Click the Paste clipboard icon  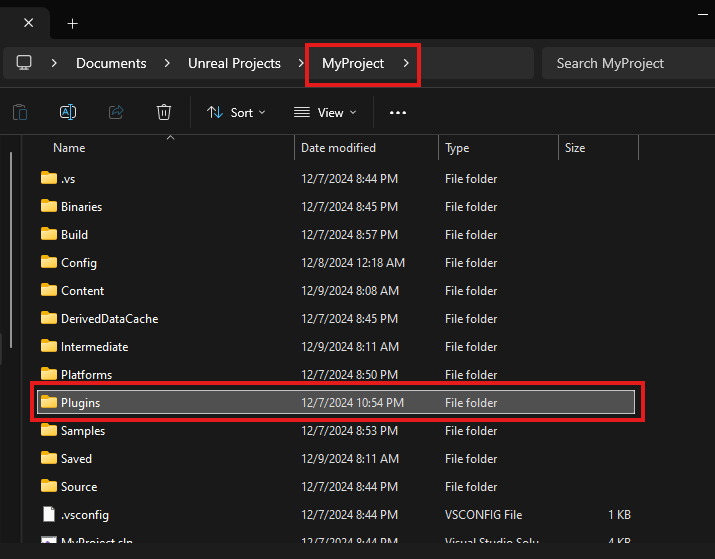tap(20, 112)
